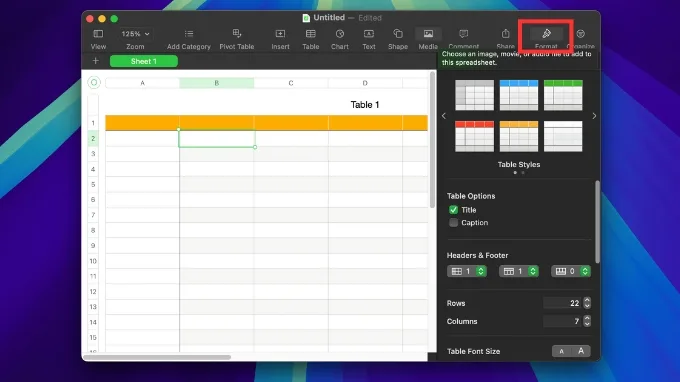Click the Media toolbar button

click(428, 34)
